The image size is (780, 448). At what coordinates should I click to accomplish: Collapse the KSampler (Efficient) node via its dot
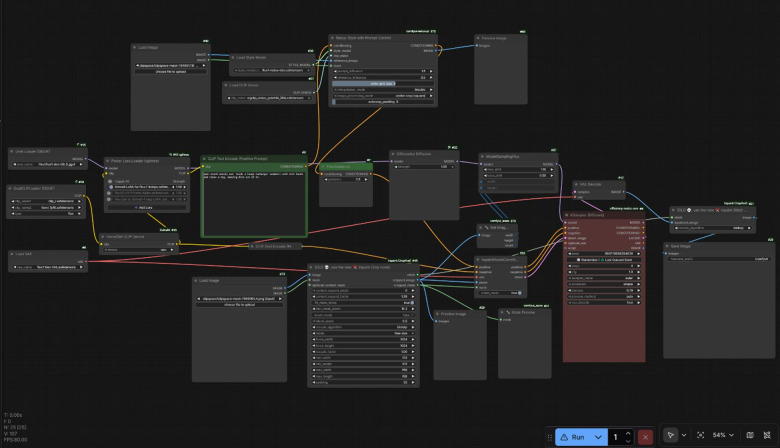(x=567, y=215)
